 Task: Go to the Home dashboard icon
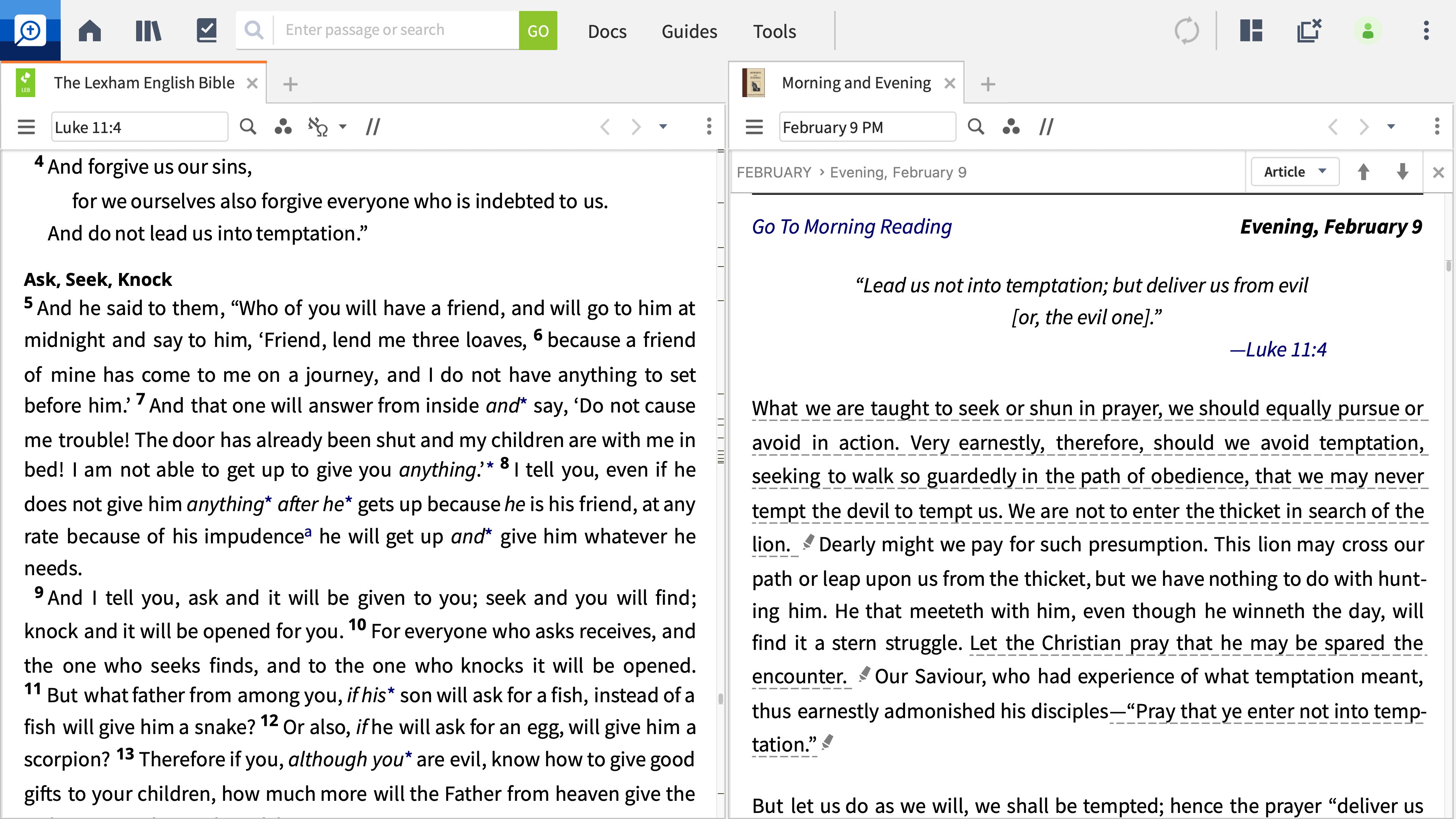click(x=90, y=30)
